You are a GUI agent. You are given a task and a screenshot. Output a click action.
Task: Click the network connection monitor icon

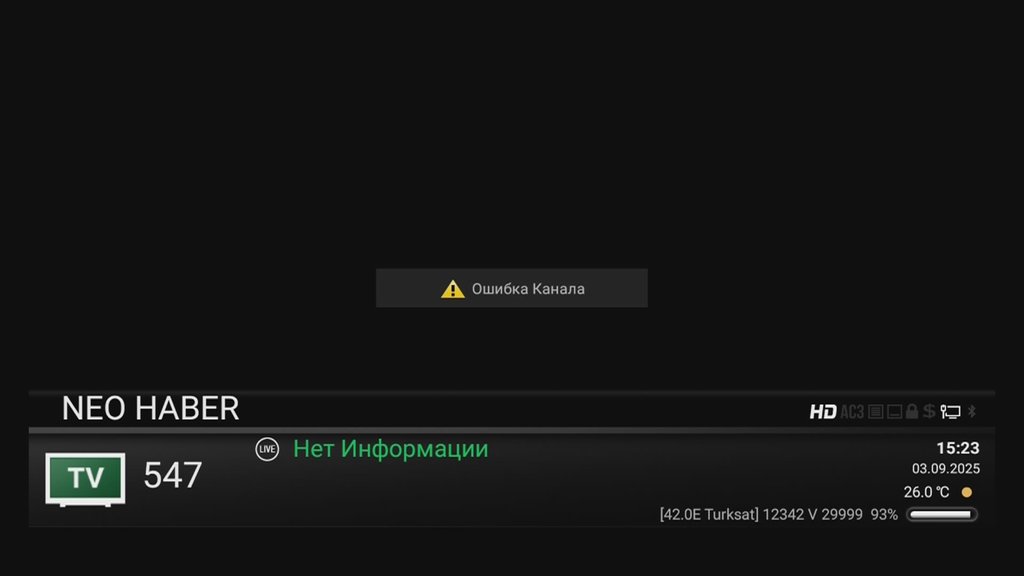point(950,411)
